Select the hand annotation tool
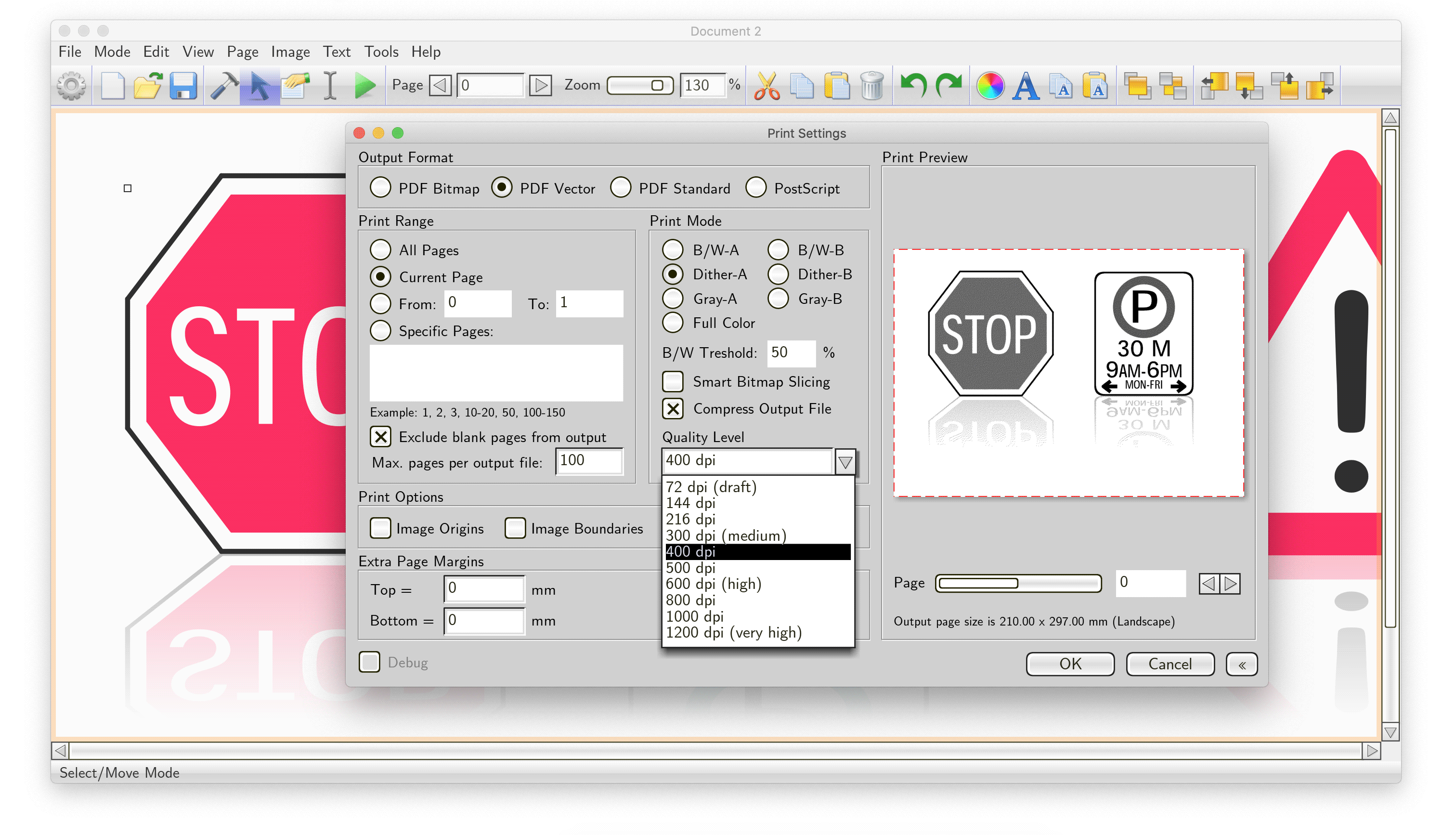This screenshot has height=835, width=1456. click(296, 86)
